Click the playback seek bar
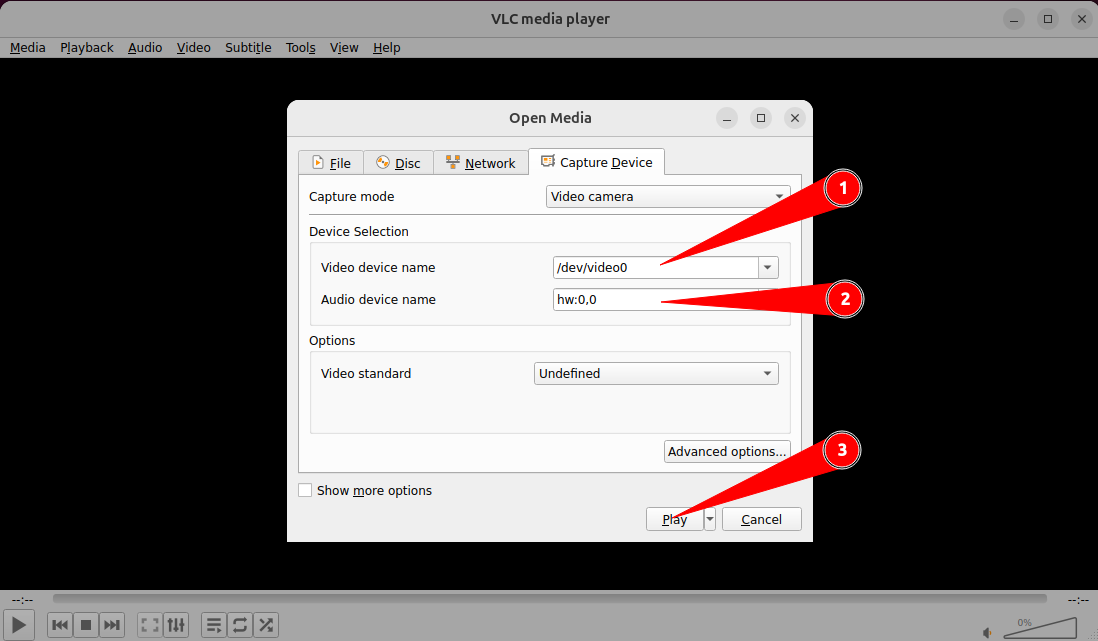 pos(550,599)
